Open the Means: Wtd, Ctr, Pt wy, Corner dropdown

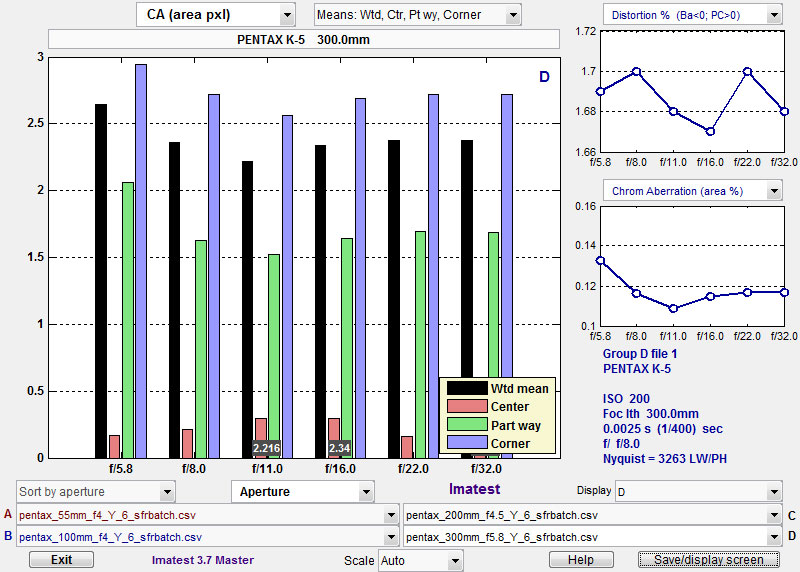417,15
